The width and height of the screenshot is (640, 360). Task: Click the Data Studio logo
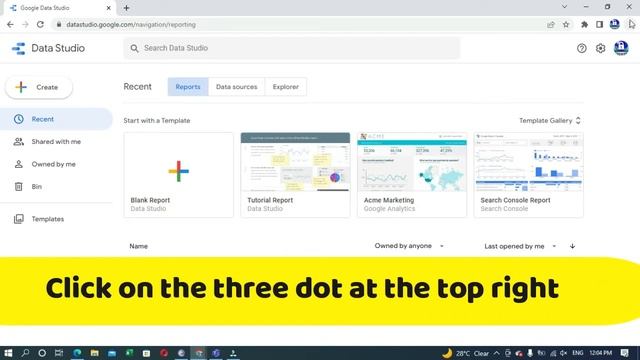pos(48,48)
